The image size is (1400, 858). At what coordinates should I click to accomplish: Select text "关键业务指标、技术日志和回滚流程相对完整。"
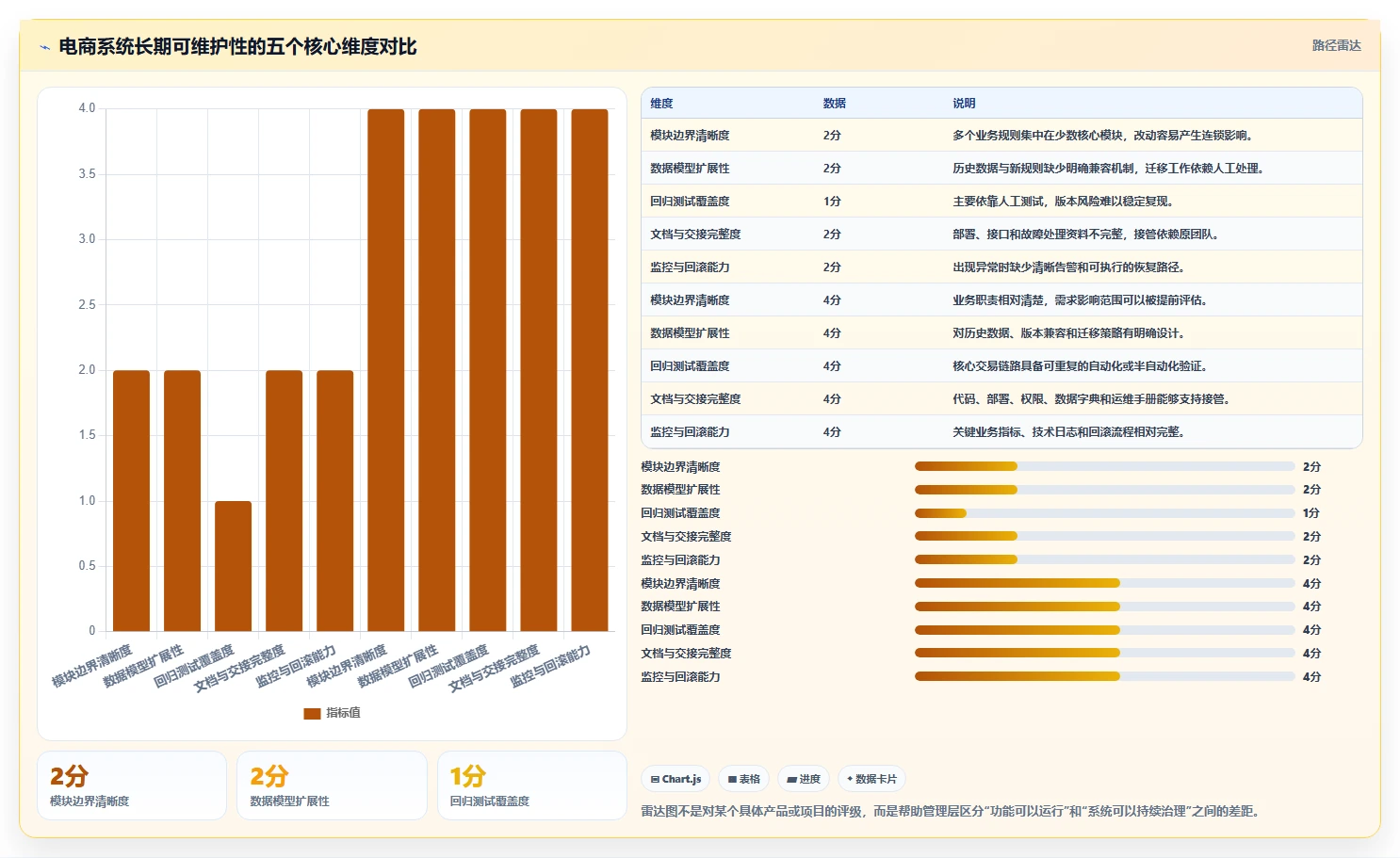[x=1068, y=432]
